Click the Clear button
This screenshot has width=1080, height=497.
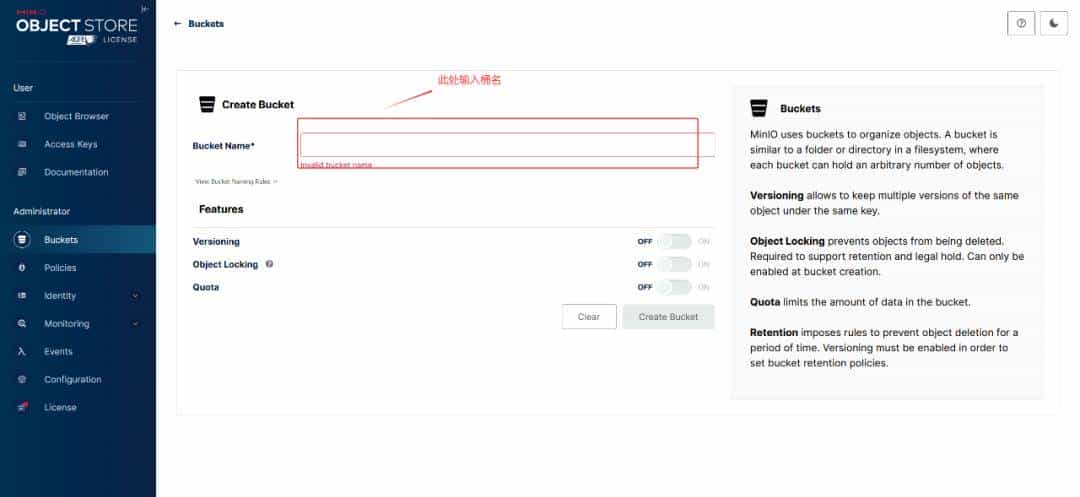(x=589, y=317)
